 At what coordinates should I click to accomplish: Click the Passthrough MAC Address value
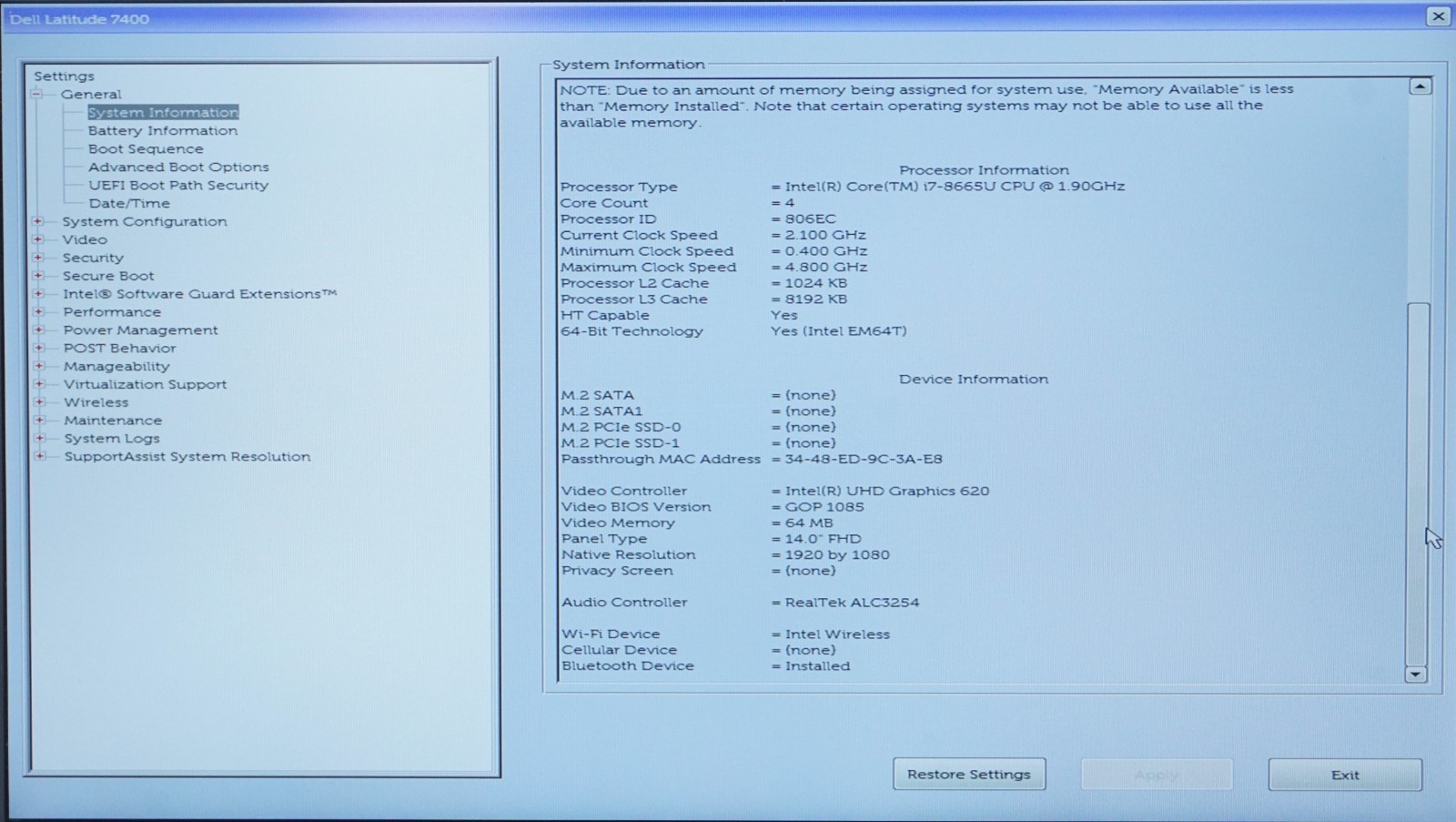click(x=864, y=459)
